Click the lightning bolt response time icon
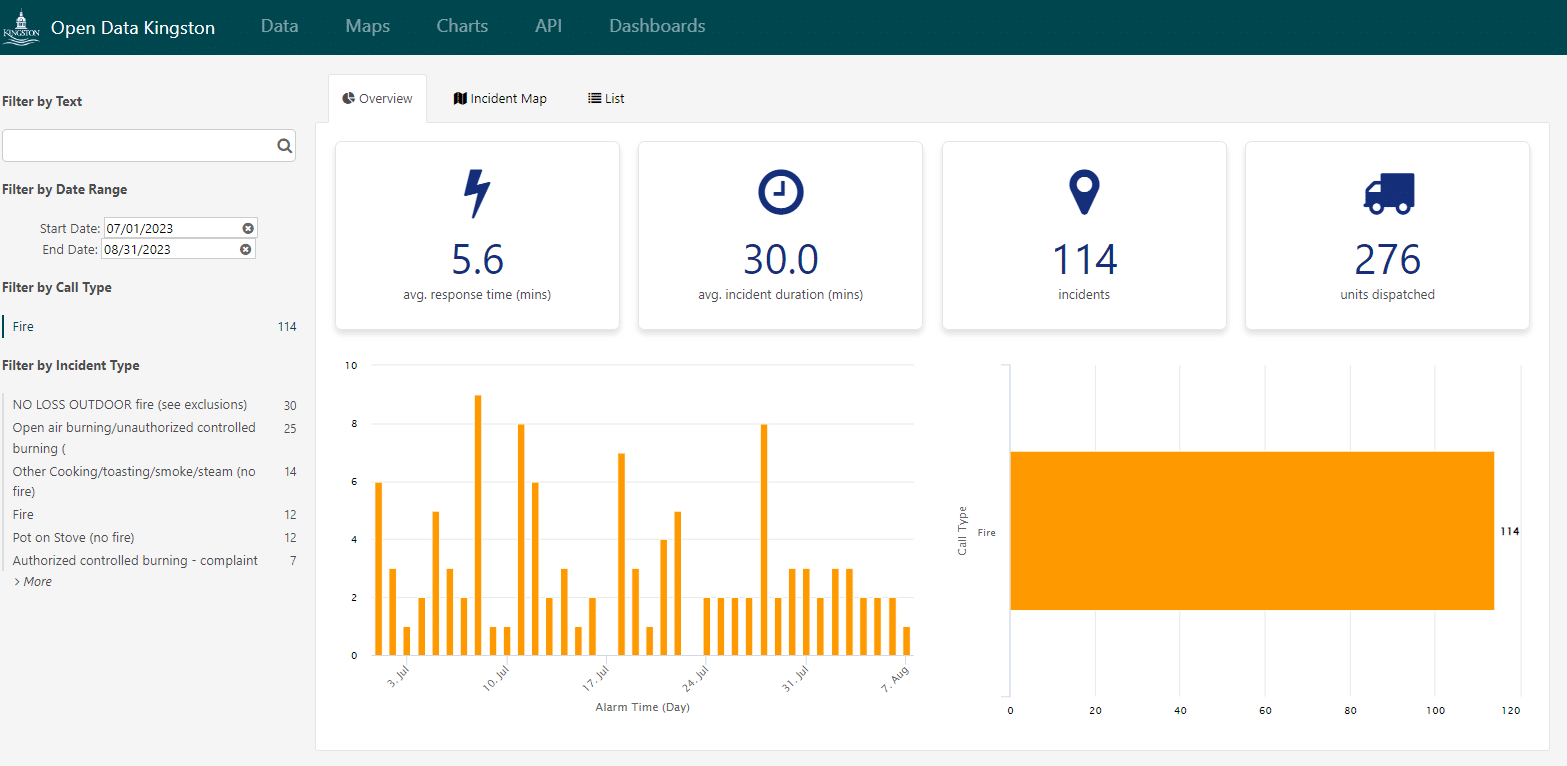1567x766 pixels. coord(477,193)
